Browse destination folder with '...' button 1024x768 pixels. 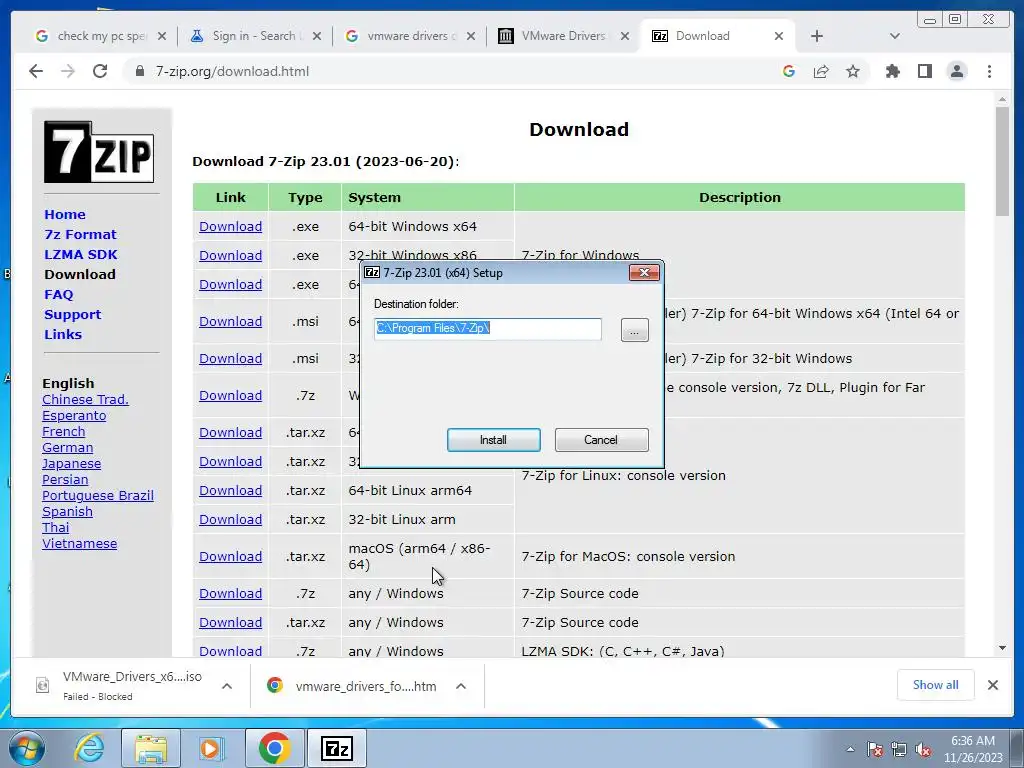point(634,330)
